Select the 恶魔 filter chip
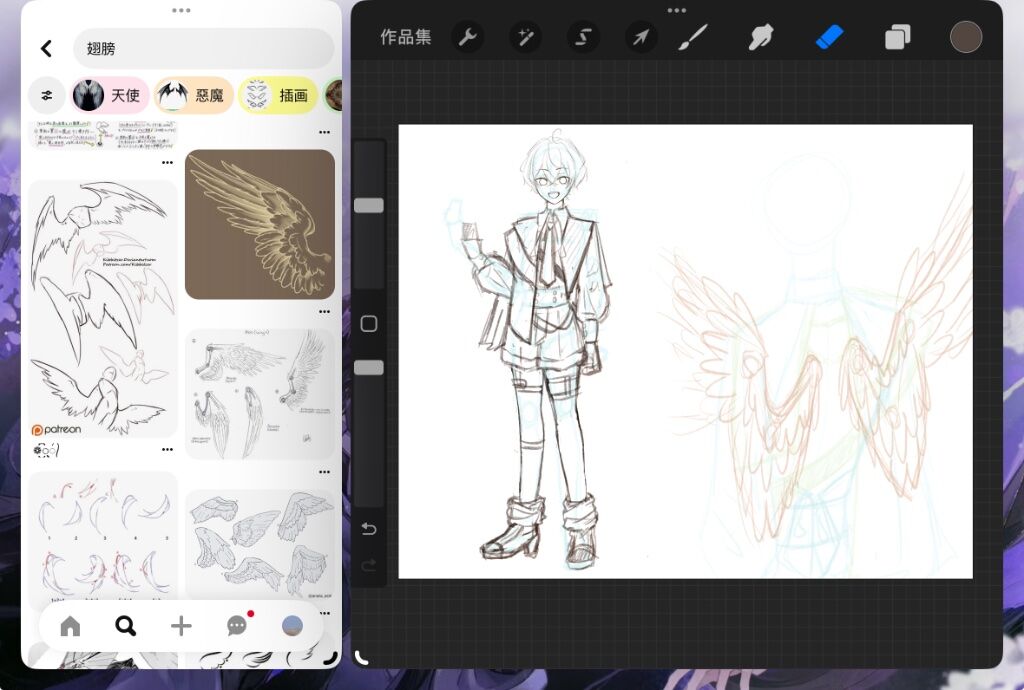 click(194, 96)
